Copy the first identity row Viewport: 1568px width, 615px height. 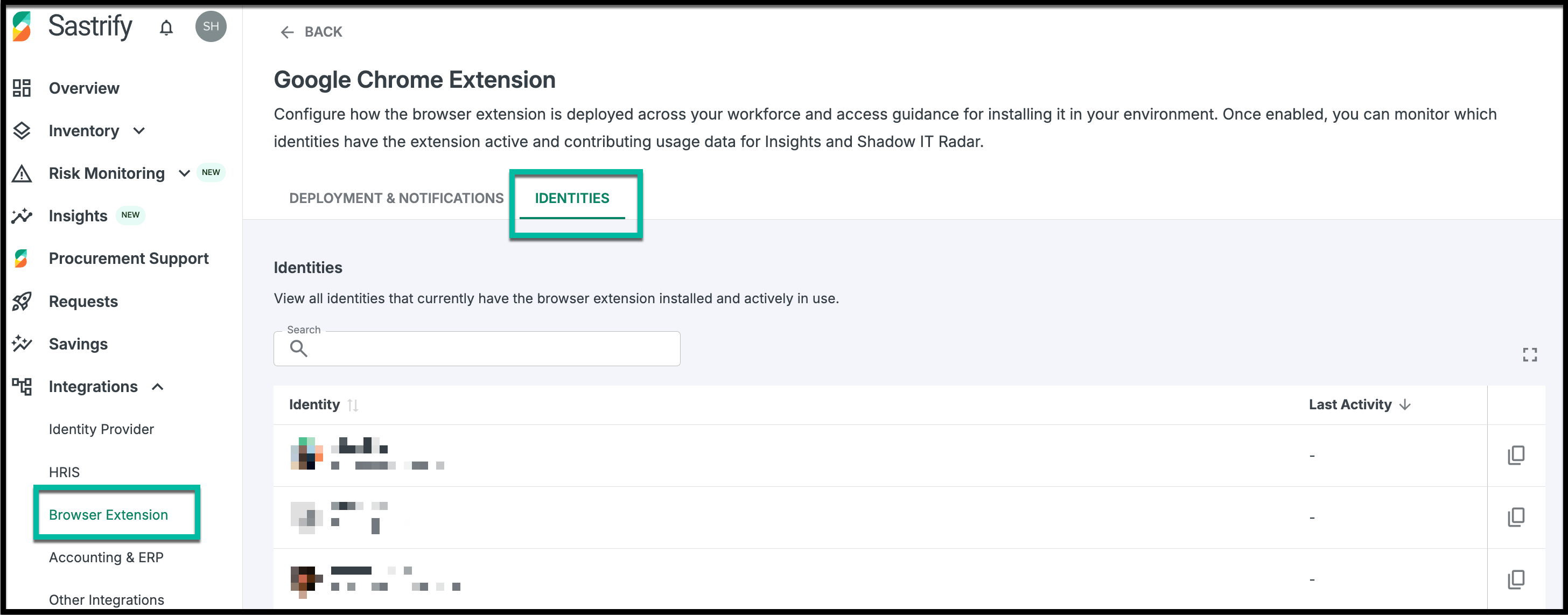1516,456
